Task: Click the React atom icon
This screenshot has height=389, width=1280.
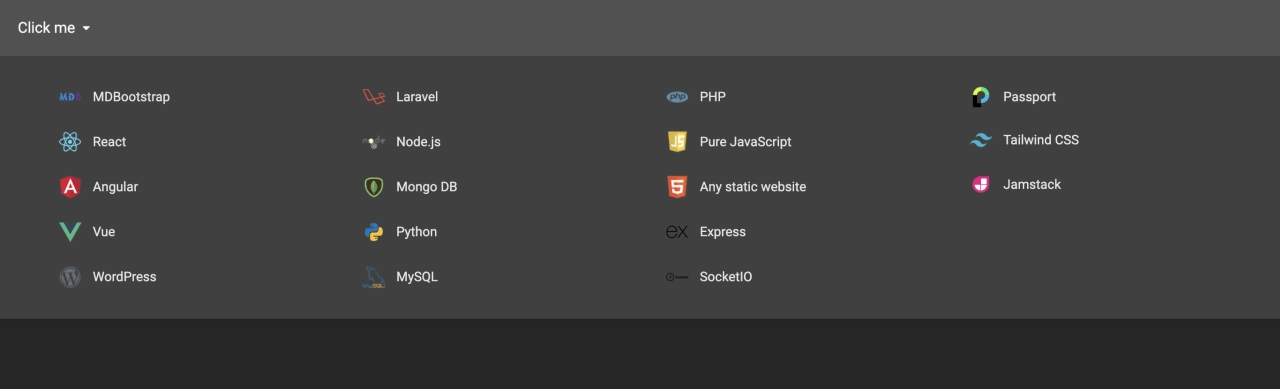Action: 70,142
